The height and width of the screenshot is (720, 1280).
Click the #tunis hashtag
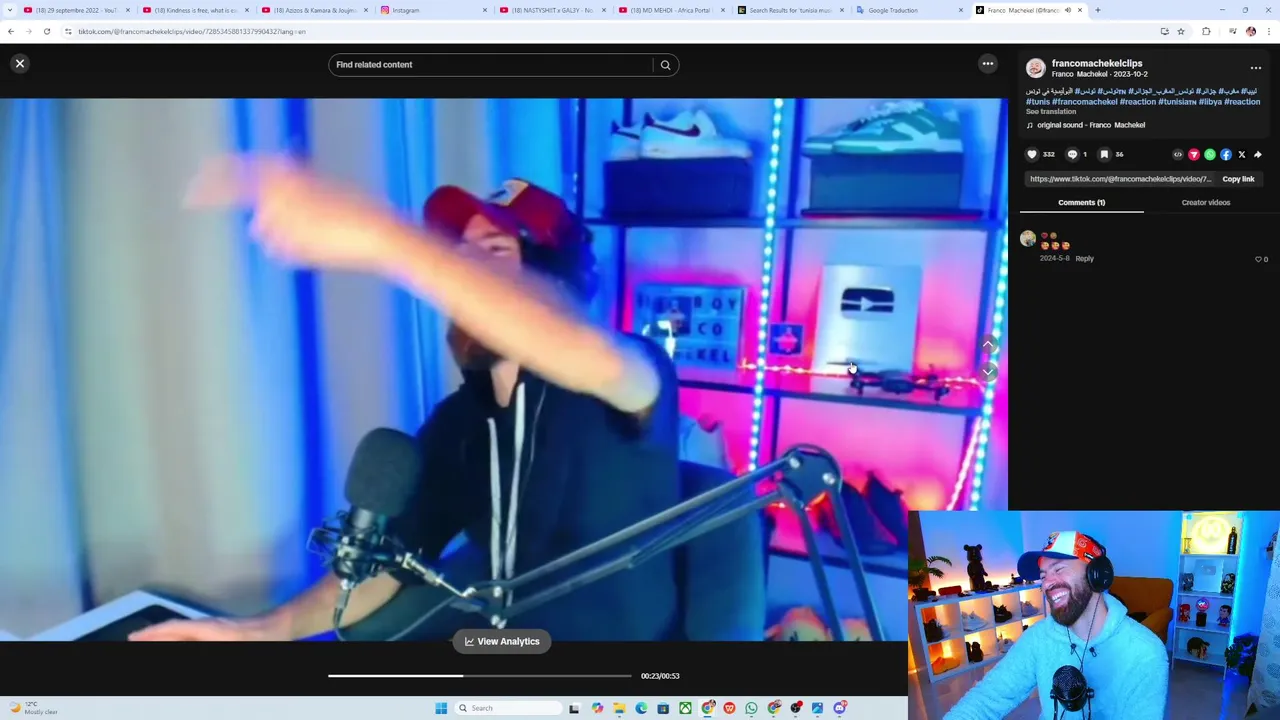coord(1038,102)
